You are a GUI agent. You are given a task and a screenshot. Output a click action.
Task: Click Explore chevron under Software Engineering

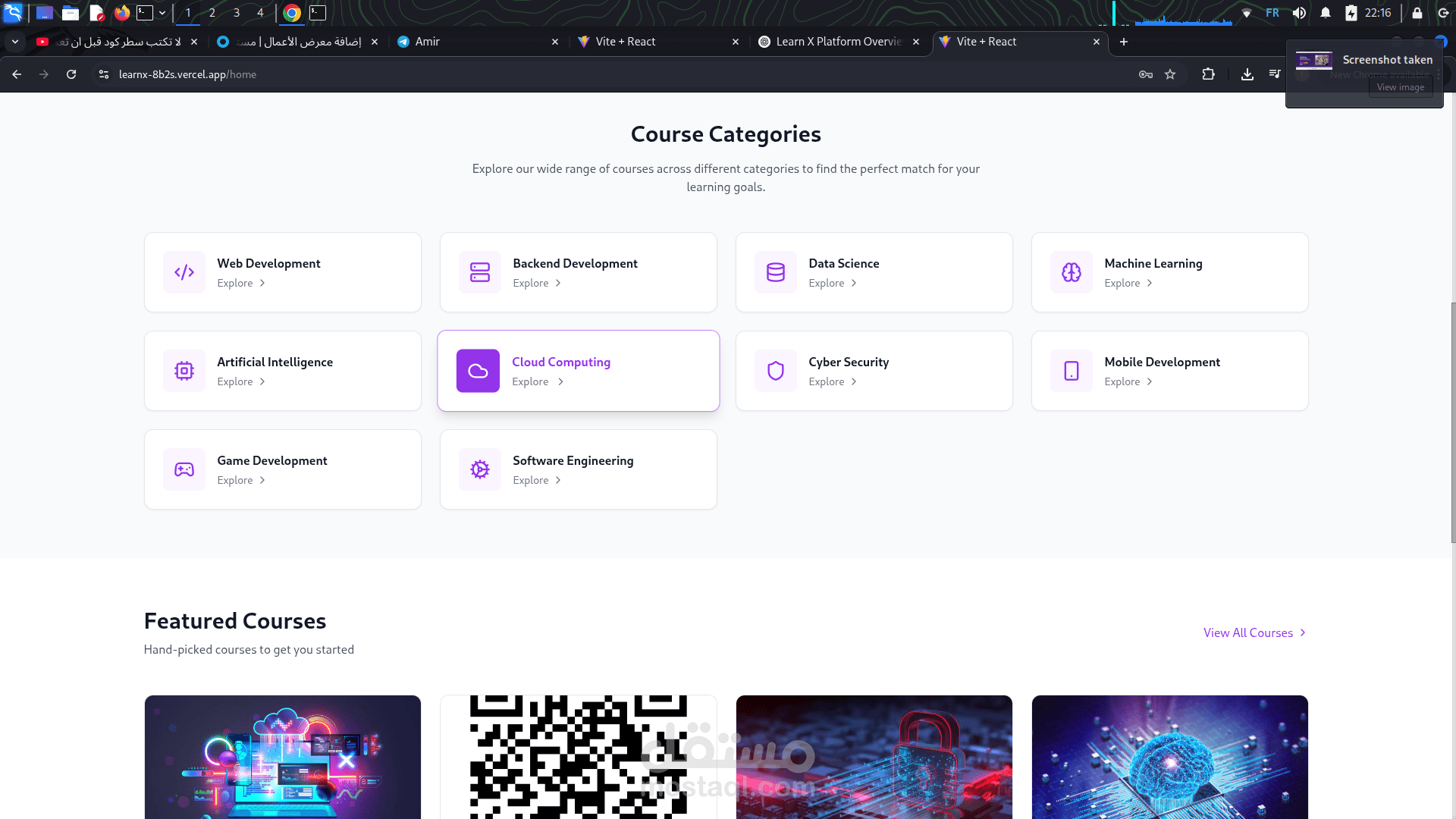tap(558, 481)
